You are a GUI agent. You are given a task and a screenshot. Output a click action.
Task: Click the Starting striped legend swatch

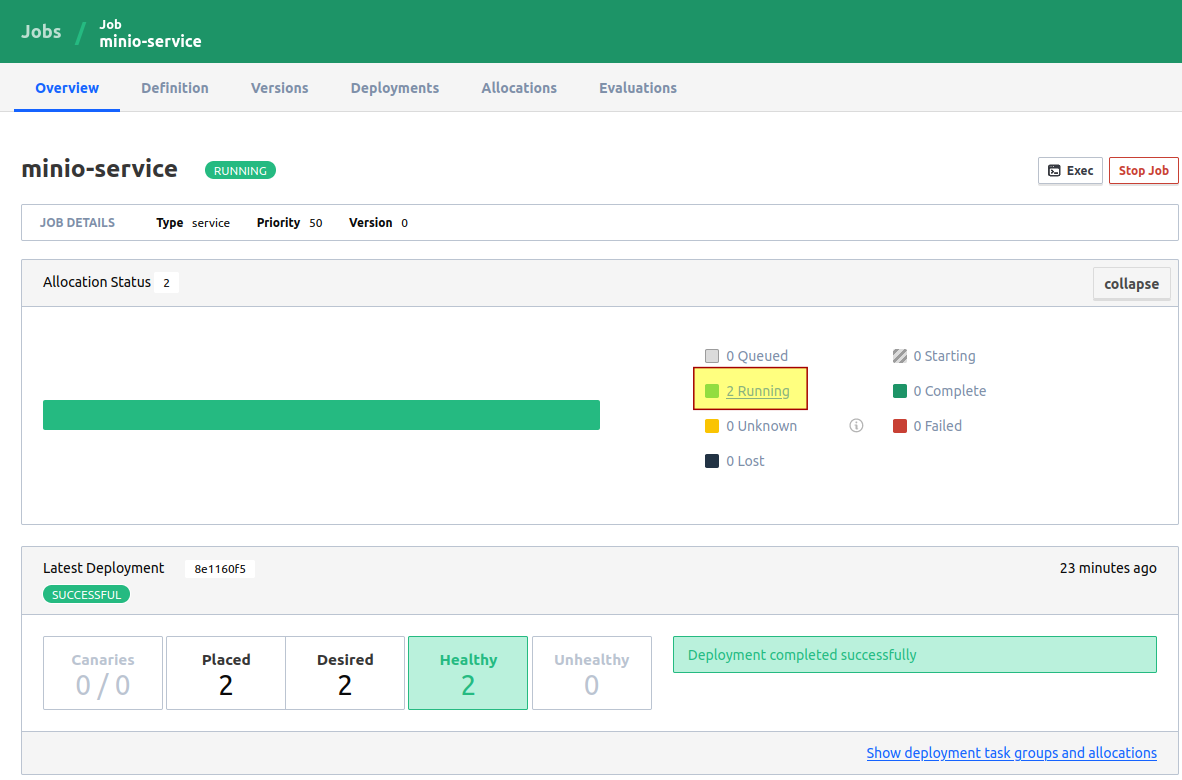pyautogui.click(x=899, y=356)
